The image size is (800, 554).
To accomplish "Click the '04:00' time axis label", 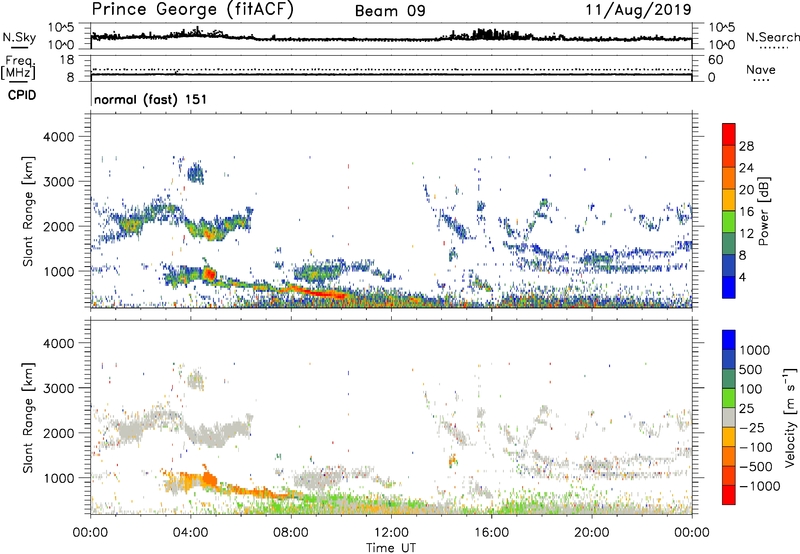I will 190,533.
